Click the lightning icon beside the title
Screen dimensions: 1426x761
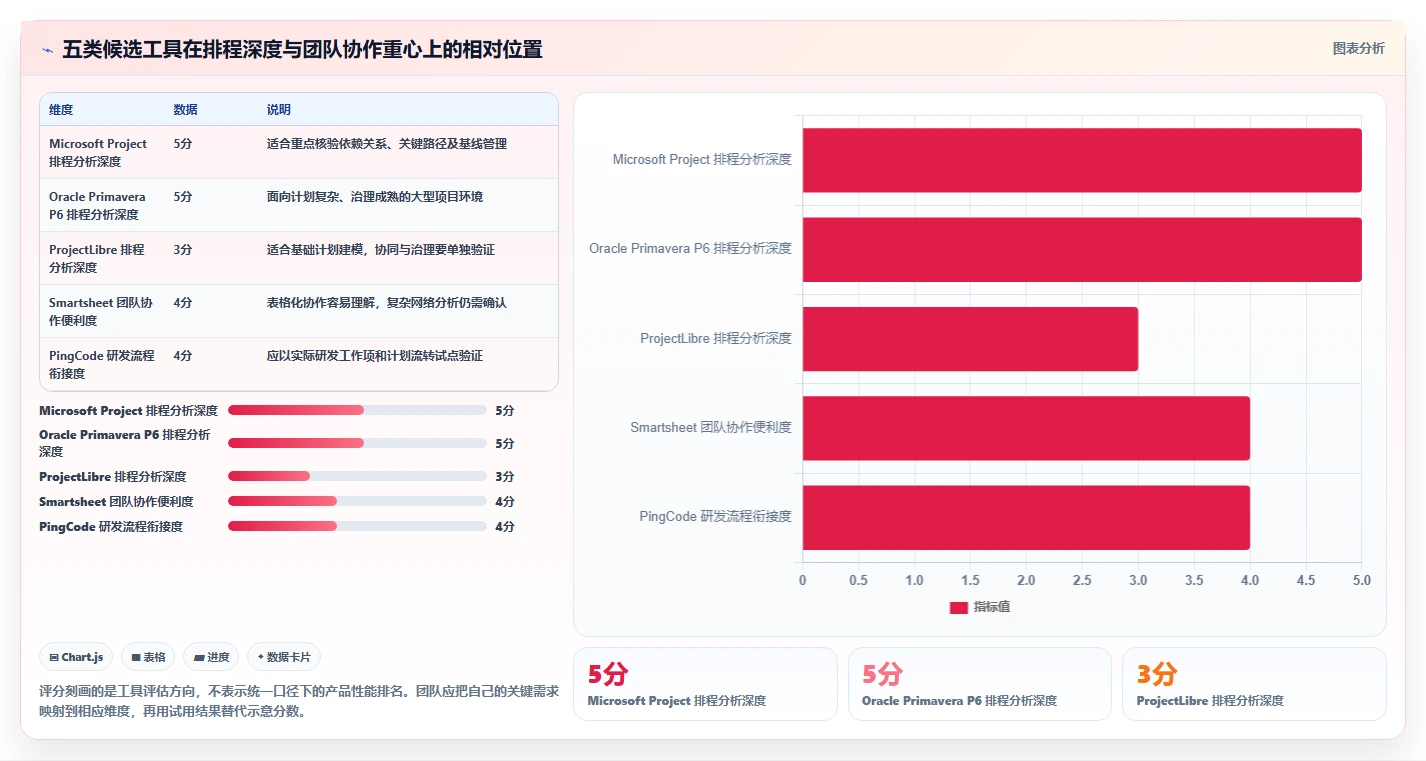[47, 50]
